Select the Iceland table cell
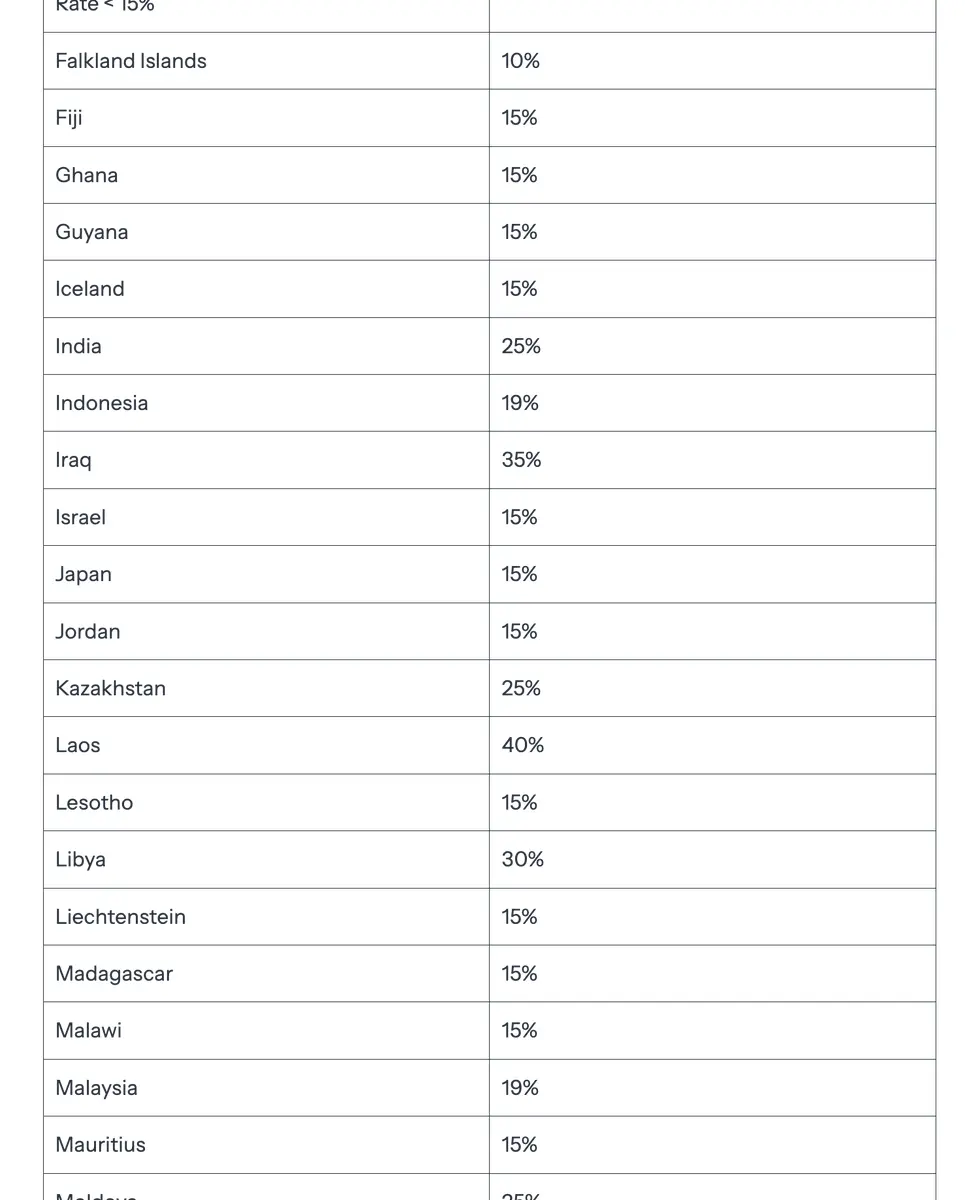Screen dimensions: 965x1200 point(266,289)
